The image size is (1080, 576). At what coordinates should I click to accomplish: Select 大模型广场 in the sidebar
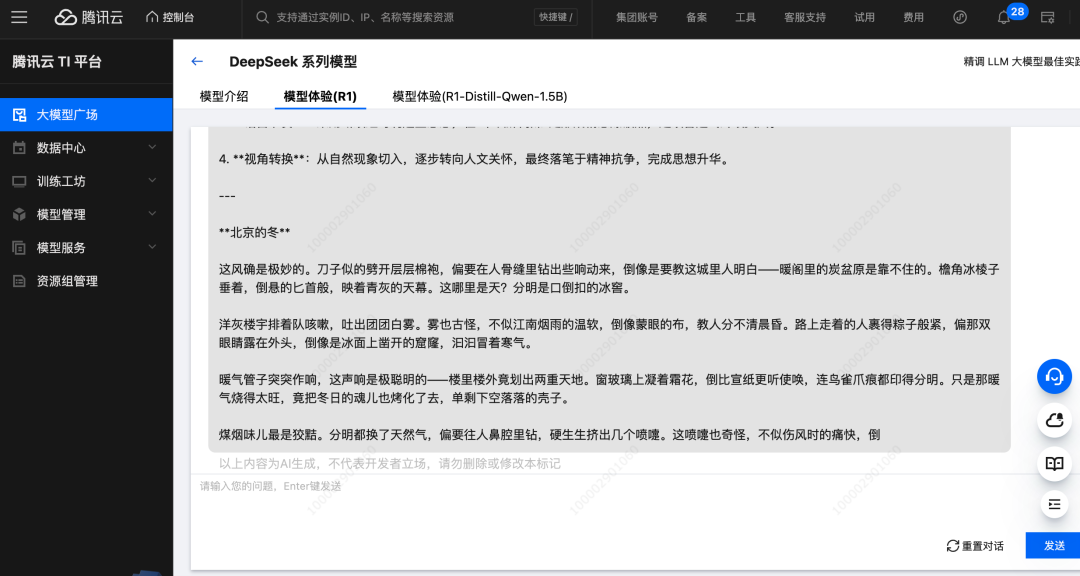86,114
